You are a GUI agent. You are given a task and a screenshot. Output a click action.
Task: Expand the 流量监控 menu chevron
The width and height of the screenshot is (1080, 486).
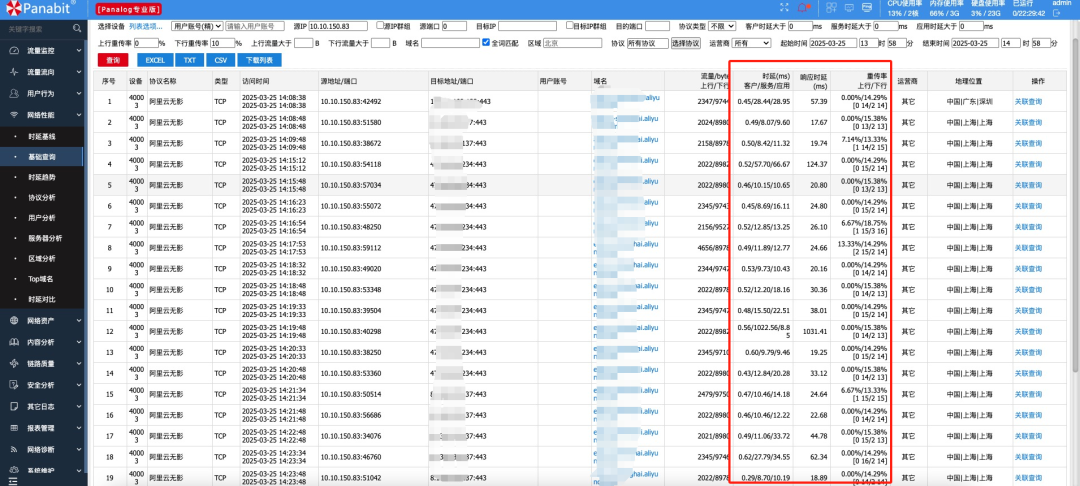(x=79, y=50)
